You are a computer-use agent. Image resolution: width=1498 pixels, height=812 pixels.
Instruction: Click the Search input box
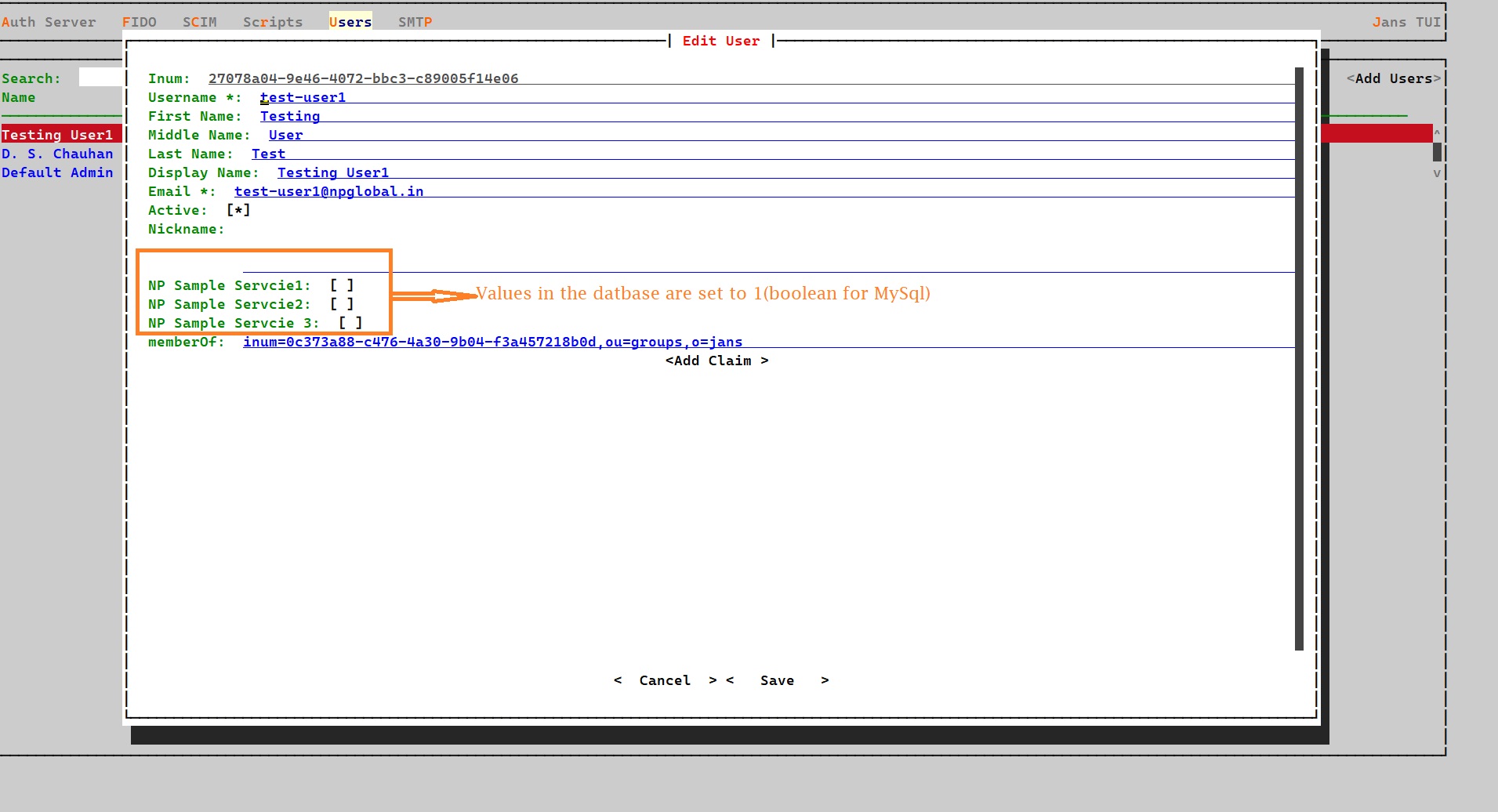[x=100, y=78]
